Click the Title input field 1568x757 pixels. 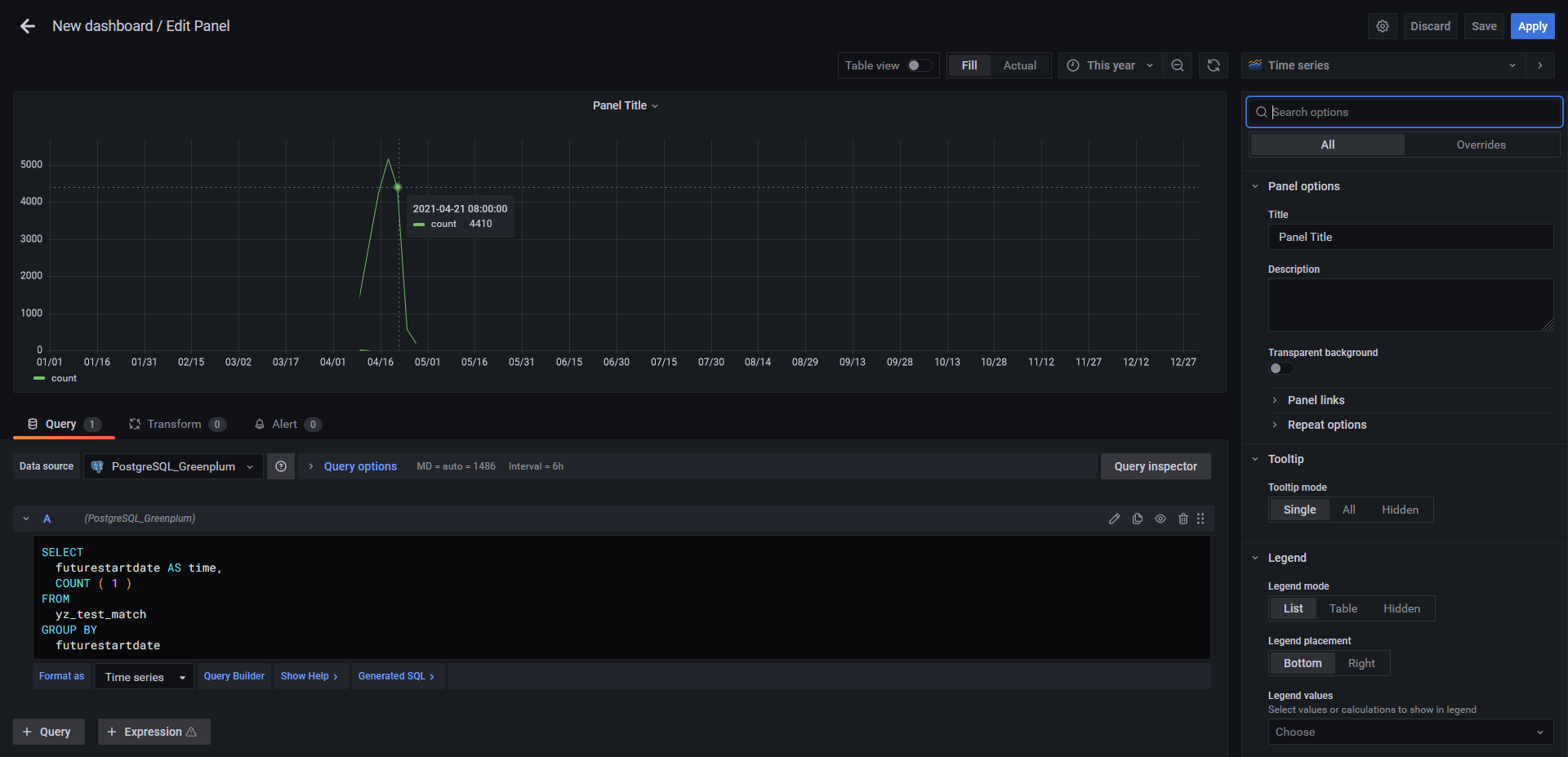1410,237
